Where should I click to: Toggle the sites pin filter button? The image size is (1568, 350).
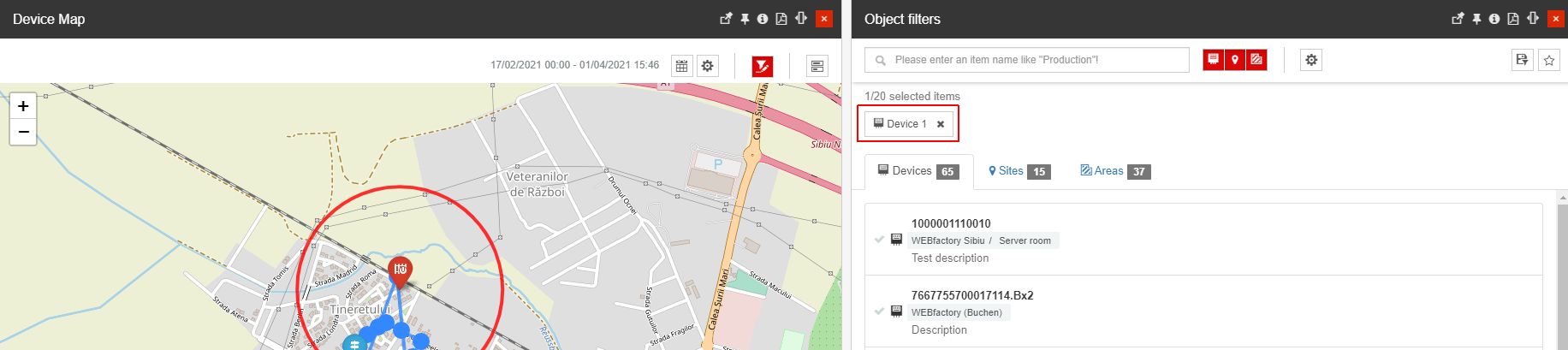click(1234, 60)
